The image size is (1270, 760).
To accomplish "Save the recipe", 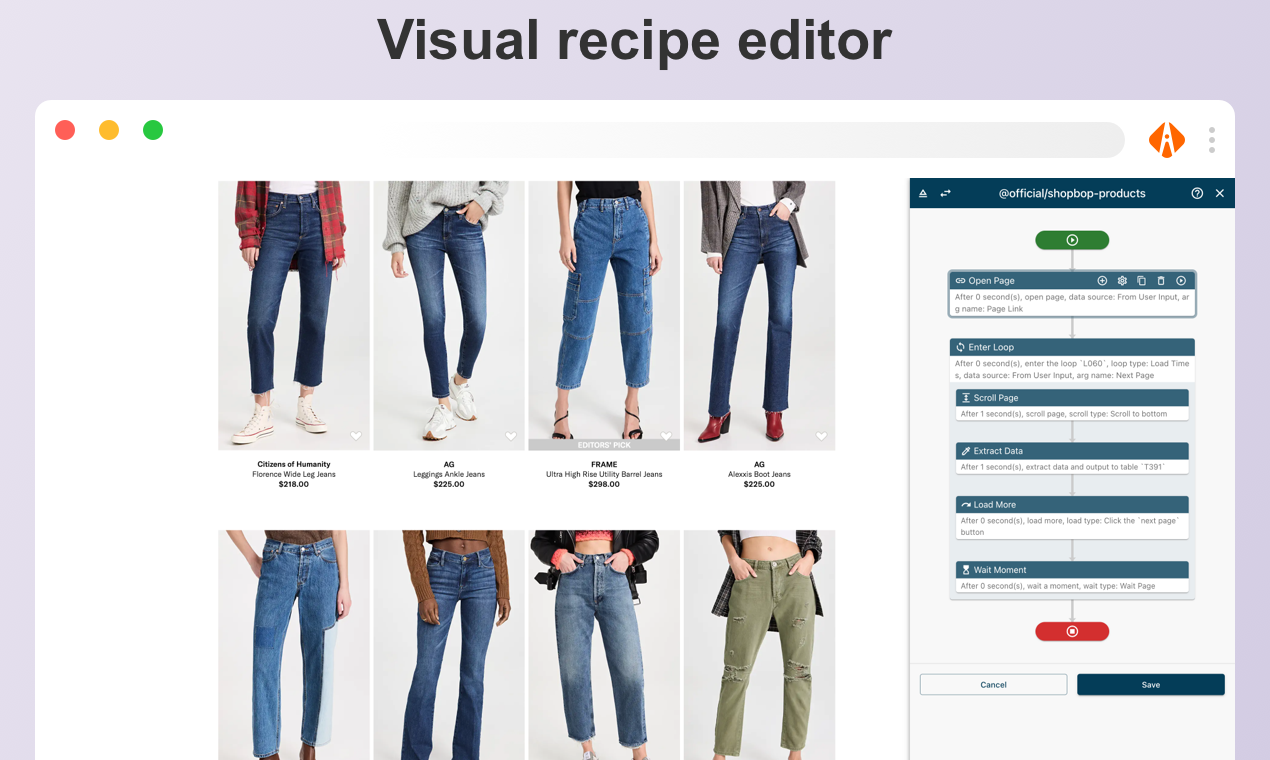I will (x=1151, y=685).
